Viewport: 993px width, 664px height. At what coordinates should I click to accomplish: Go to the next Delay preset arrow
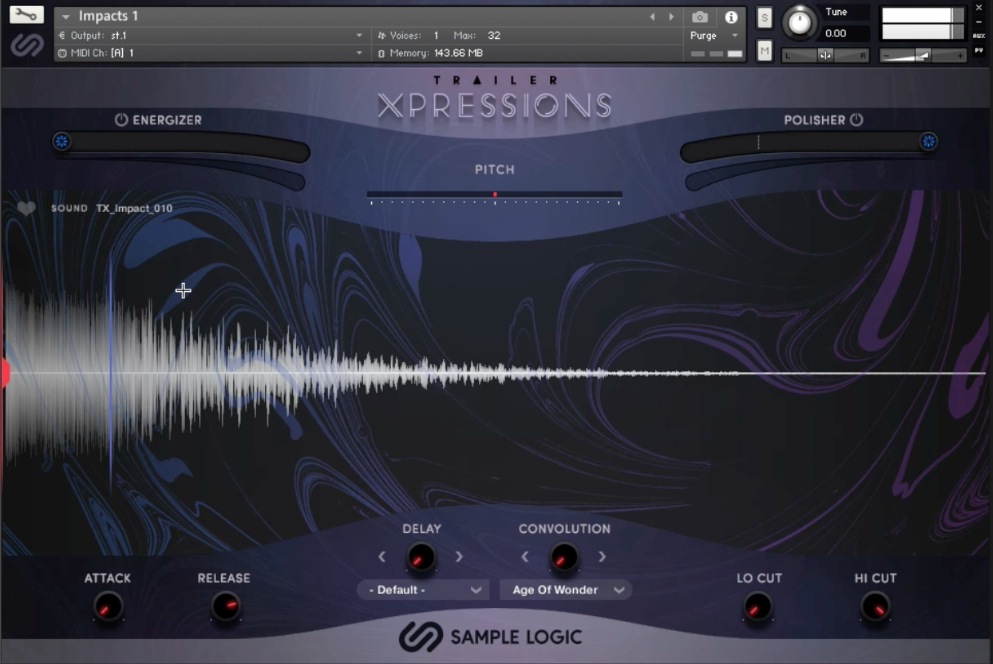[459, 557]
